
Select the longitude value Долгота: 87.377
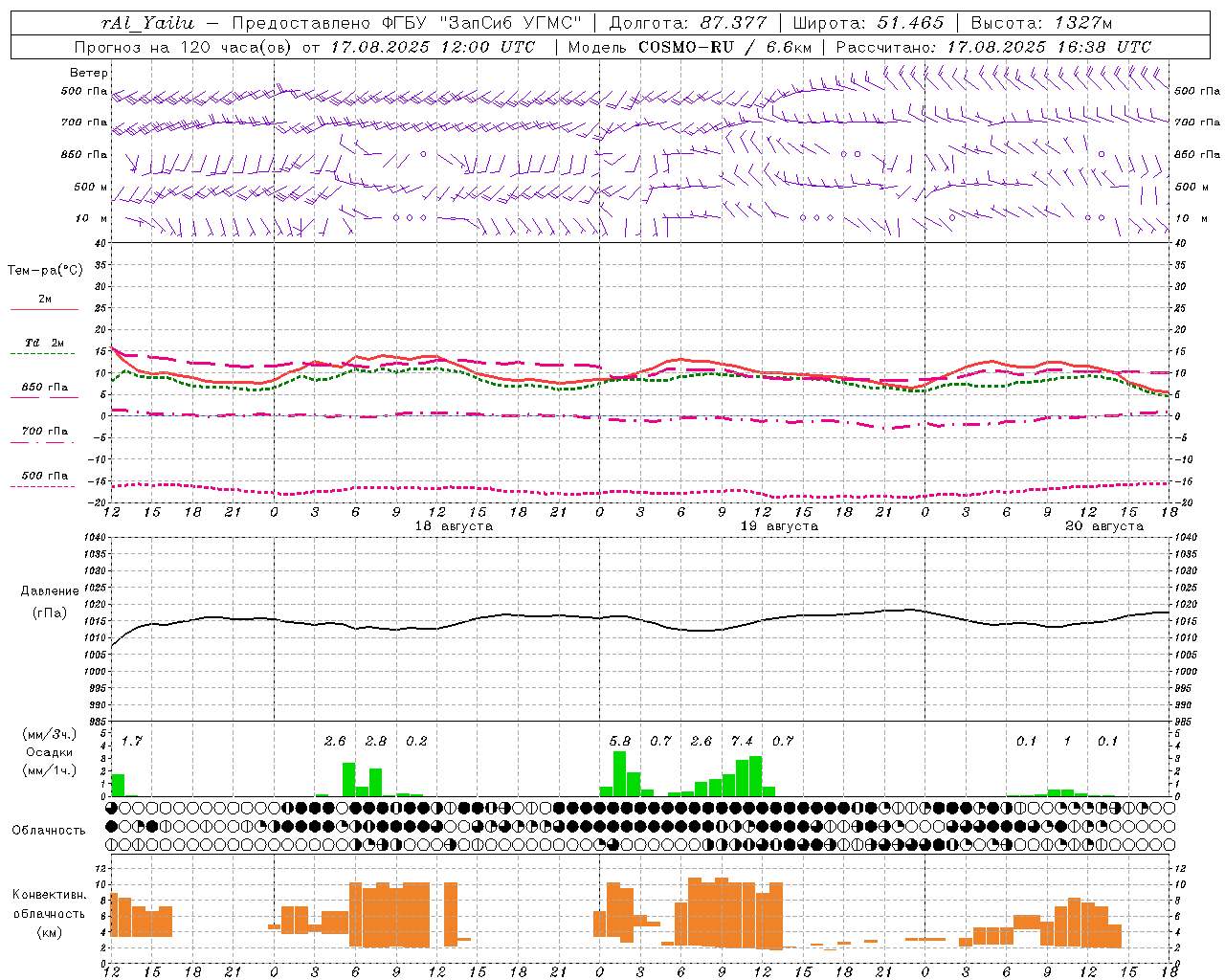pyautogui.click(x=687, y=23)
